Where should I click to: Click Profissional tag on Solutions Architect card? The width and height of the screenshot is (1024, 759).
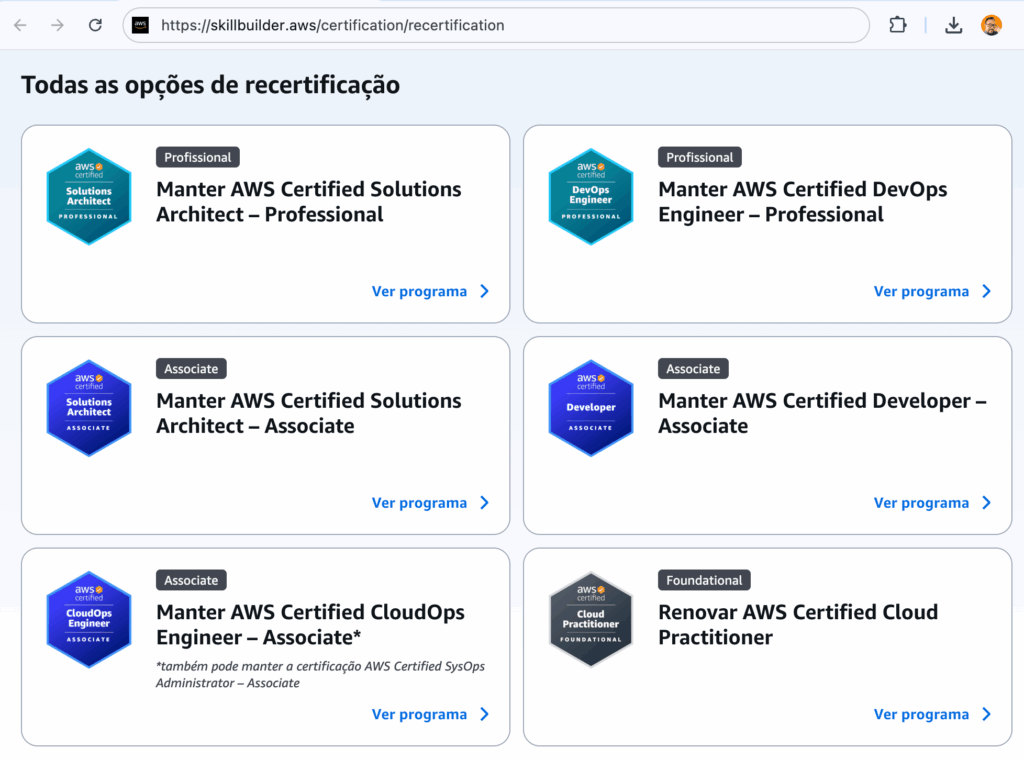pos(198,157)
